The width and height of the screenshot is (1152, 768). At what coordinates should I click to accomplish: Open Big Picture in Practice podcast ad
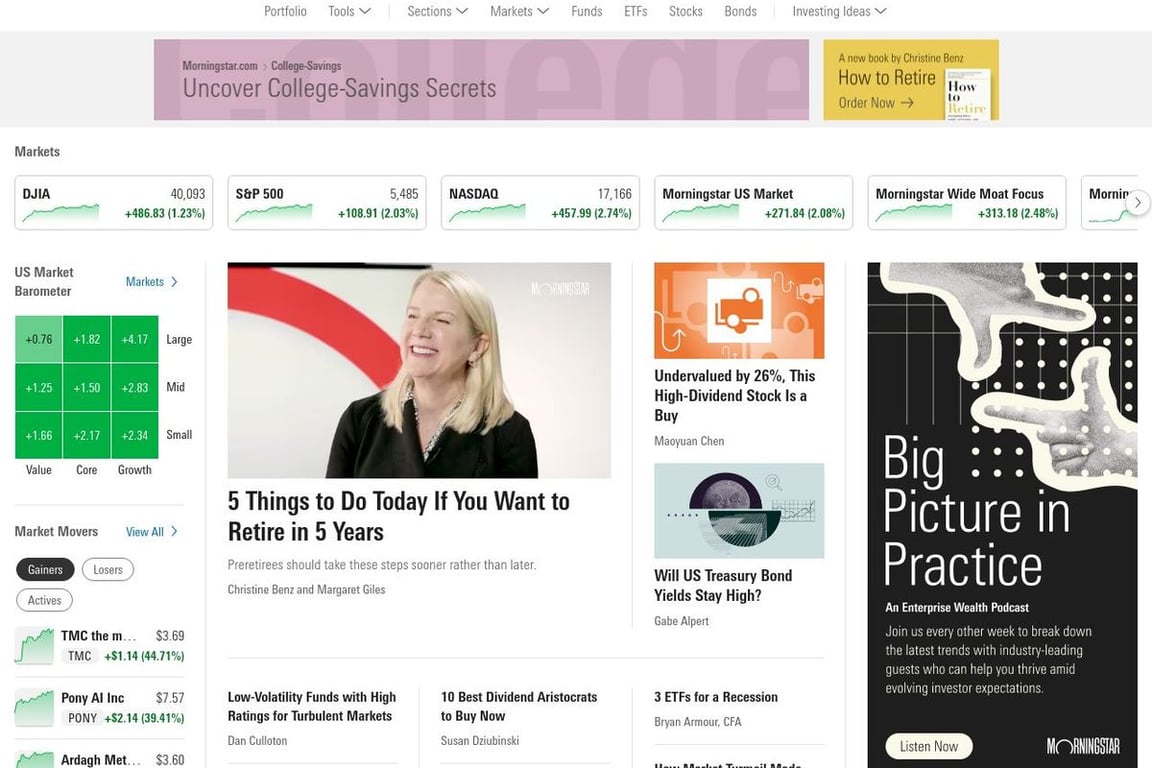[1002, 515]
